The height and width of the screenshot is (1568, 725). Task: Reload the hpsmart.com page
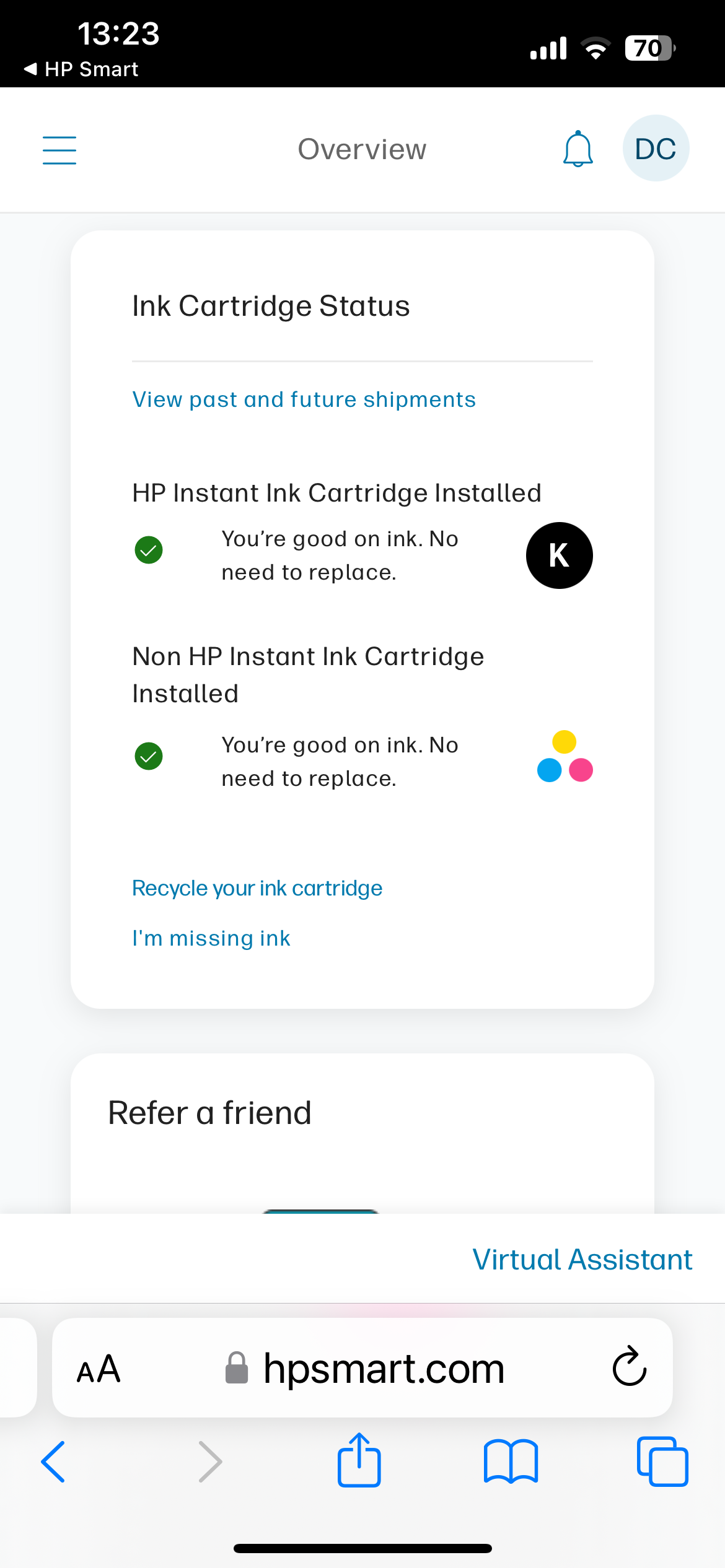629,1367
